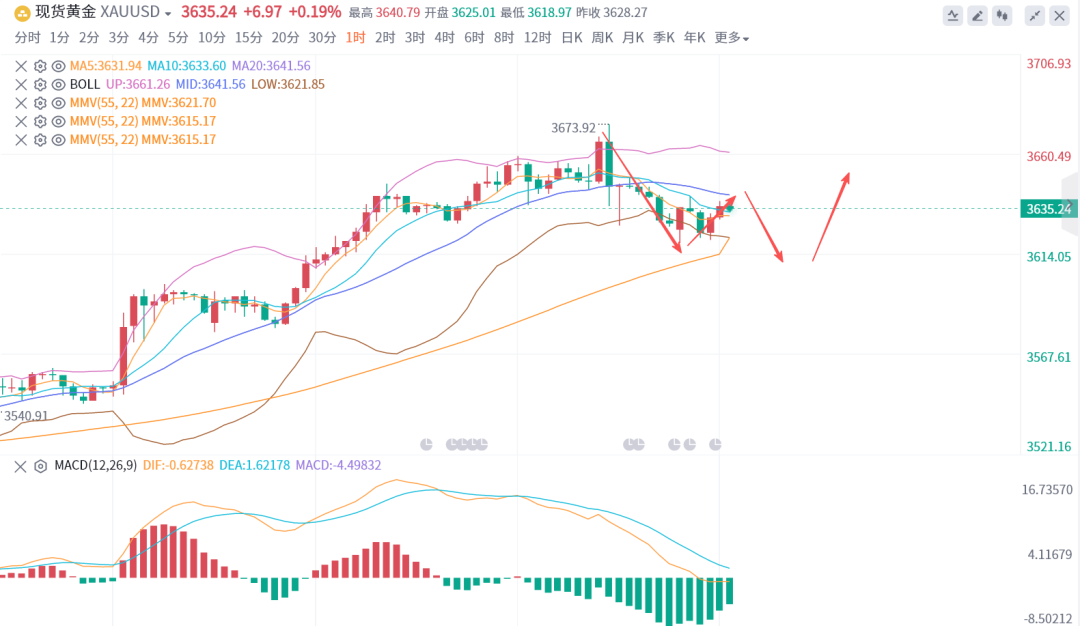Click the last clock event marker on chart

(716, 443)
